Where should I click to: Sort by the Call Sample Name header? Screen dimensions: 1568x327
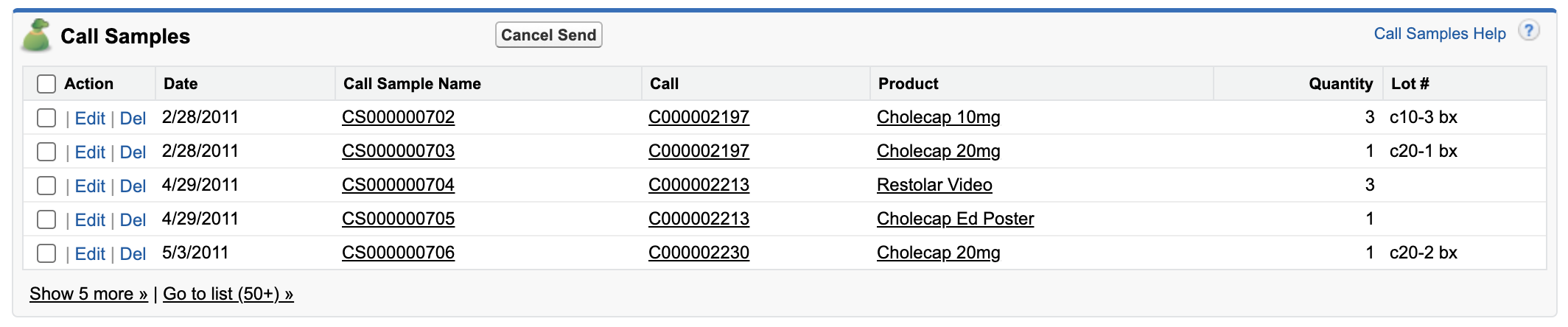pyautogui.click(x=412, y=84)
